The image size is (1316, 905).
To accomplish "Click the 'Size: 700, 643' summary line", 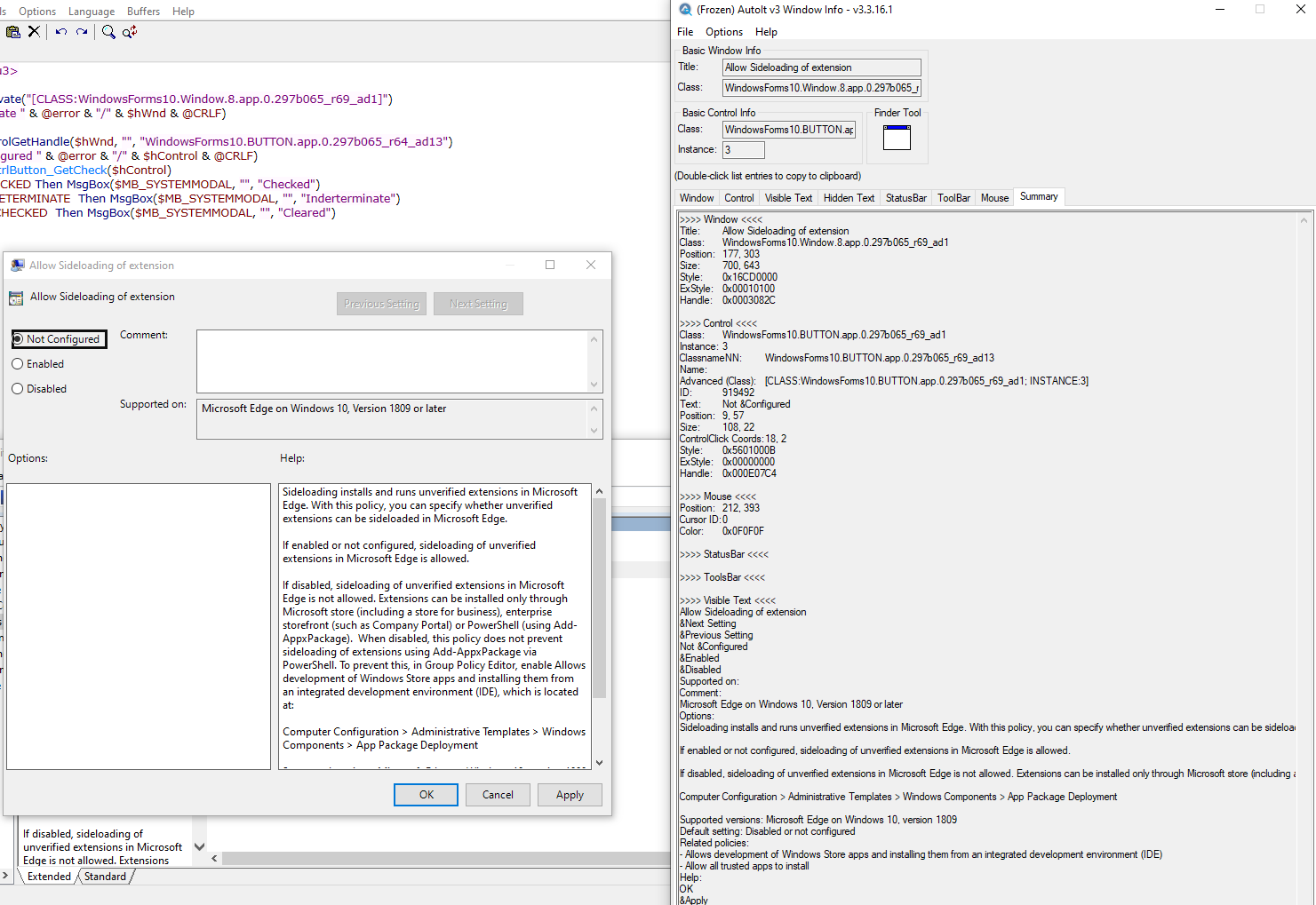I will coord(720,266).
